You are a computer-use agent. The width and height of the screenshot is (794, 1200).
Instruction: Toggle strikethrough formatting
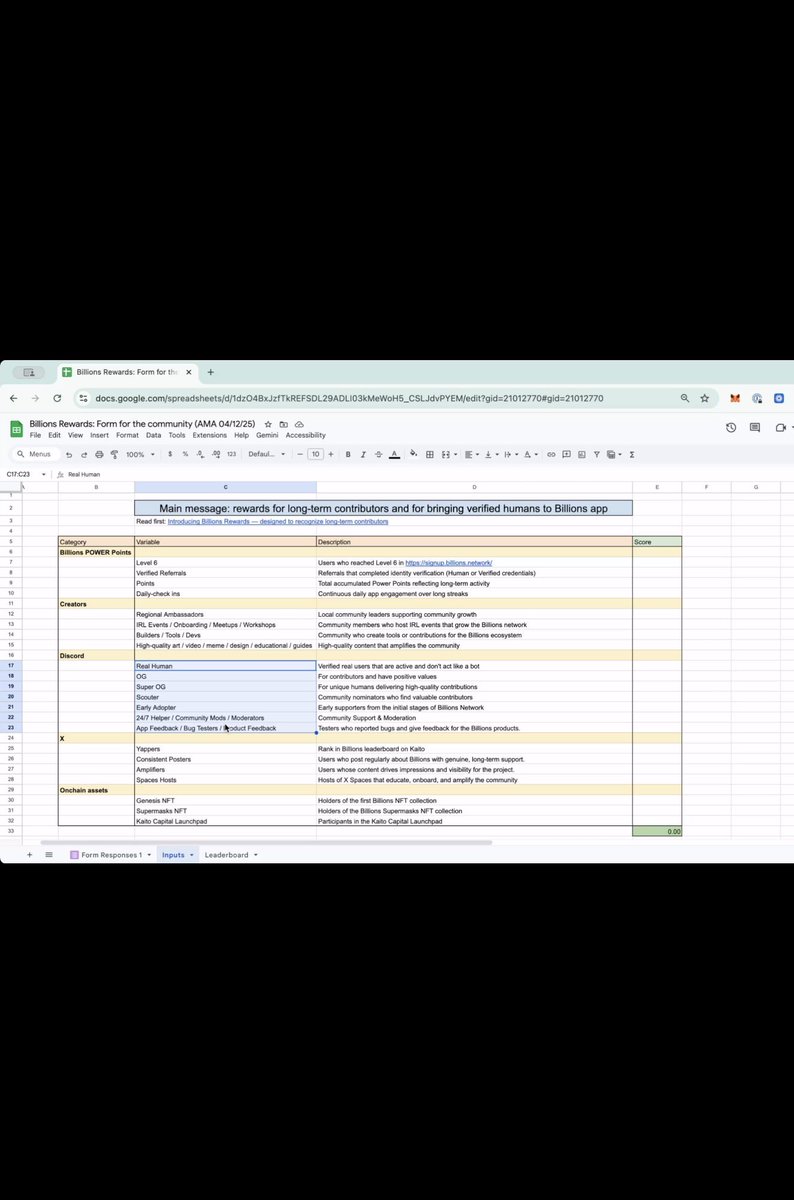378,454
